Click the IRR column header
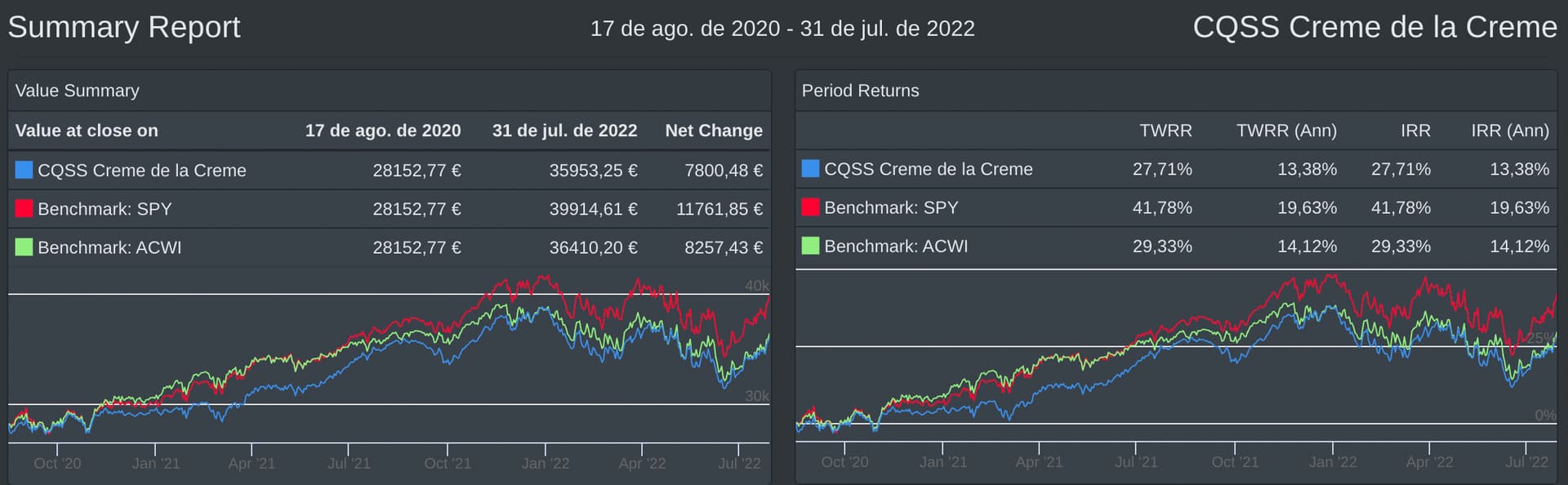1568x485 pixels. pos(1415,131)
